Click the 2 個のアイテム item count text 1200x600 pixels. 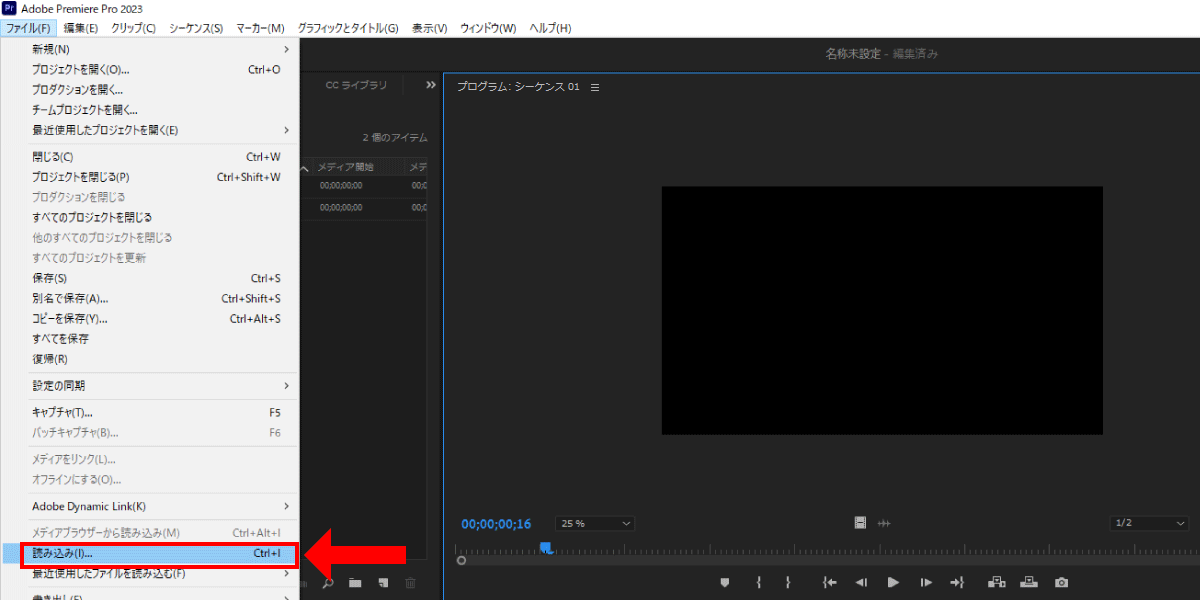[x=395, y=137]
